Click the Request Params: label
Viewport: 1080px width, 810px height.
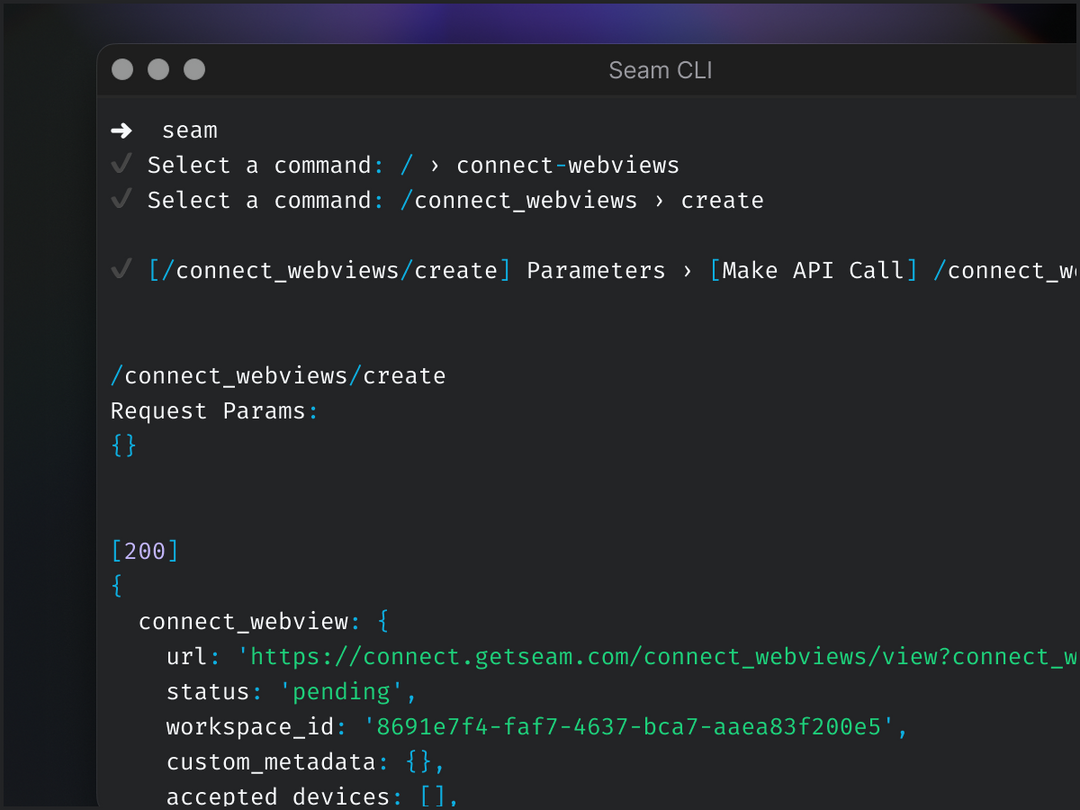tap(214, 411)
